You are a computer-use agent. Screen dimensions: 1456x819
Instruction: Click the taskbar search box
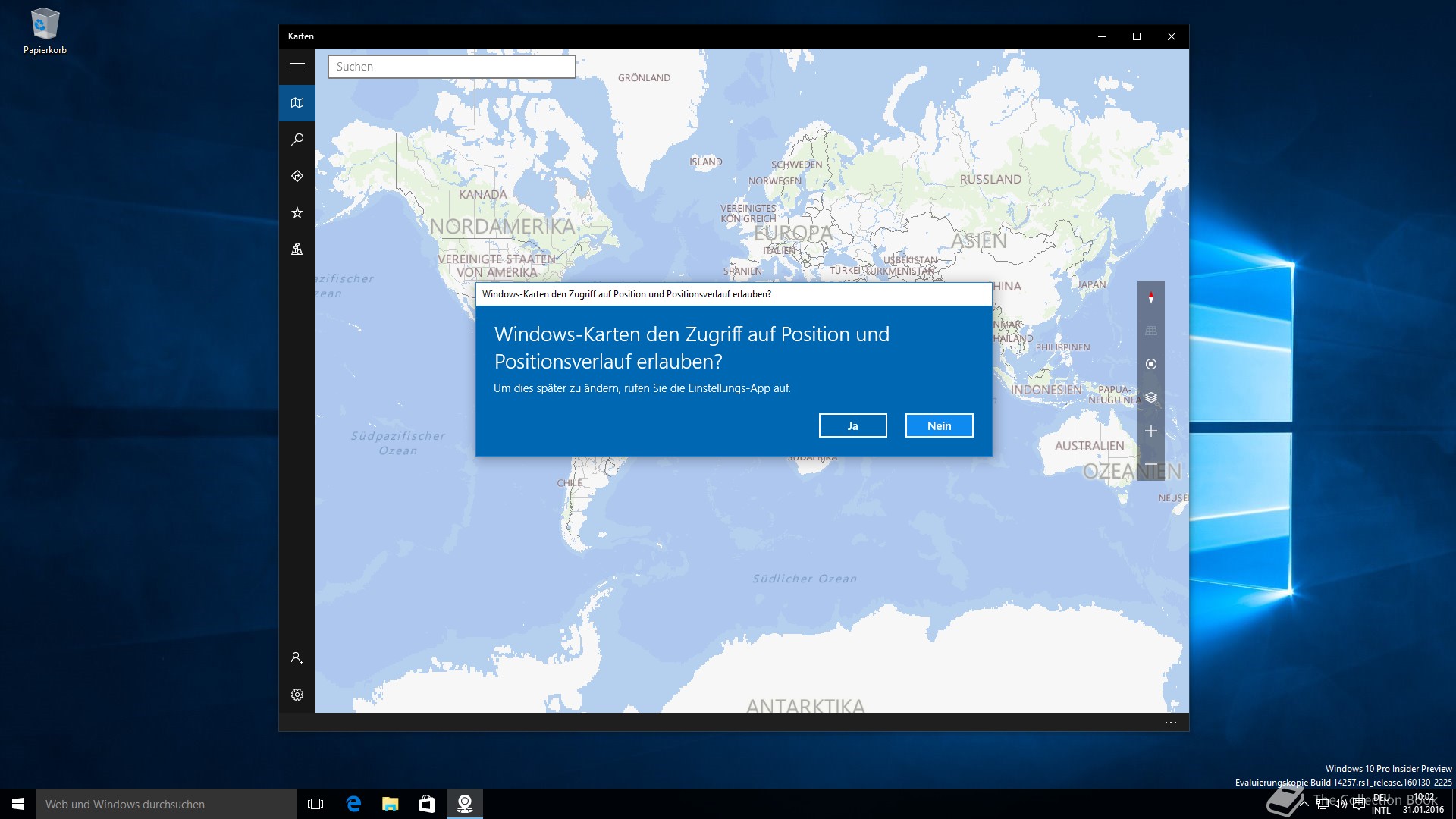tap(167, 804)
